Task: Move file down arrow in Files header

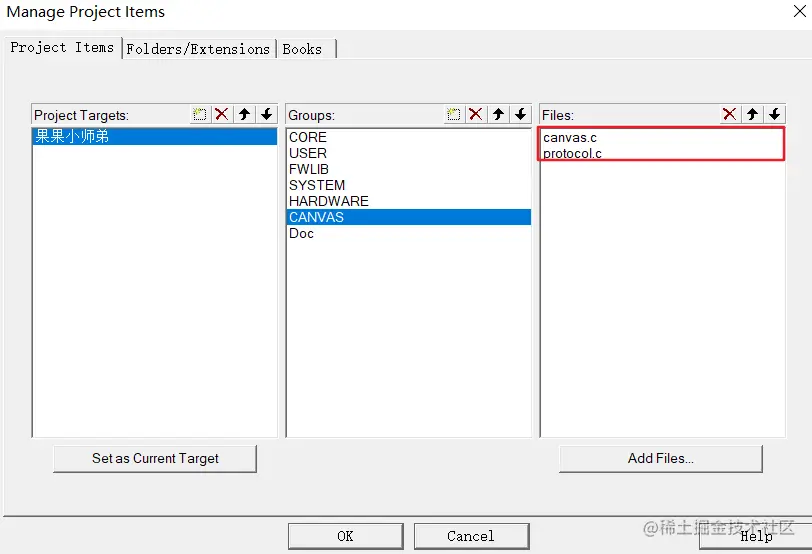Action: pyautogui.click(x=775, y=114)
